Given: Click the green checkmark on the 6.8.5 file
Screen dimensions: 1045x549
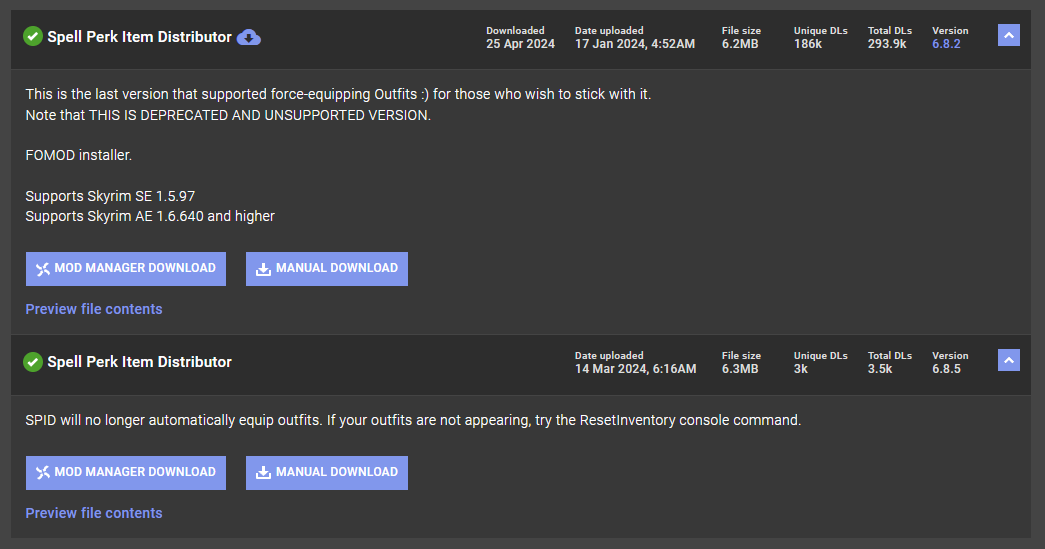Looking at the screenshot, I should click(33, 362).
